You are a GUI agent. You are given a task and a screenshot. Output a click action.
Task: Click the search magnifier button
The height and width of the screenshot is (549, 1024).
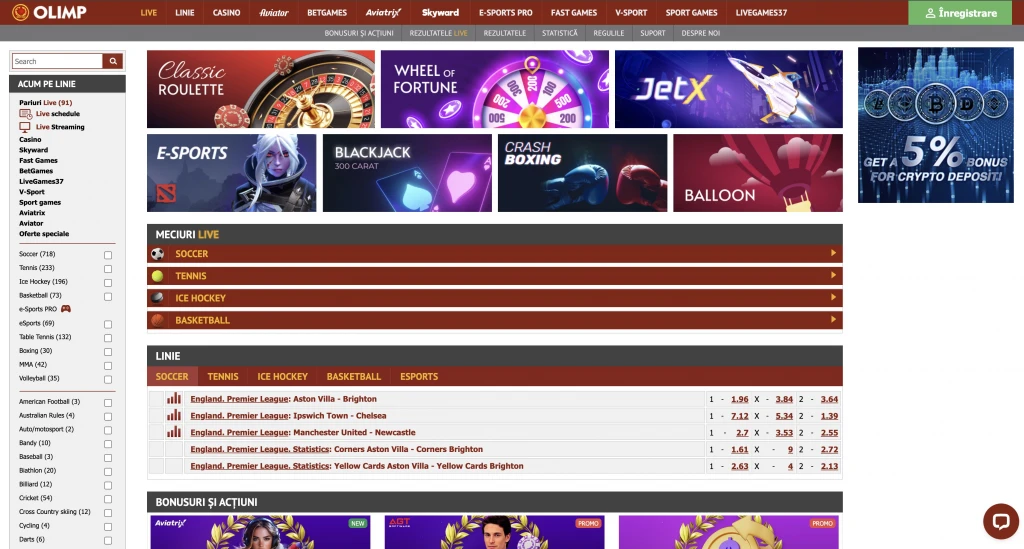(x=113, y=61)
